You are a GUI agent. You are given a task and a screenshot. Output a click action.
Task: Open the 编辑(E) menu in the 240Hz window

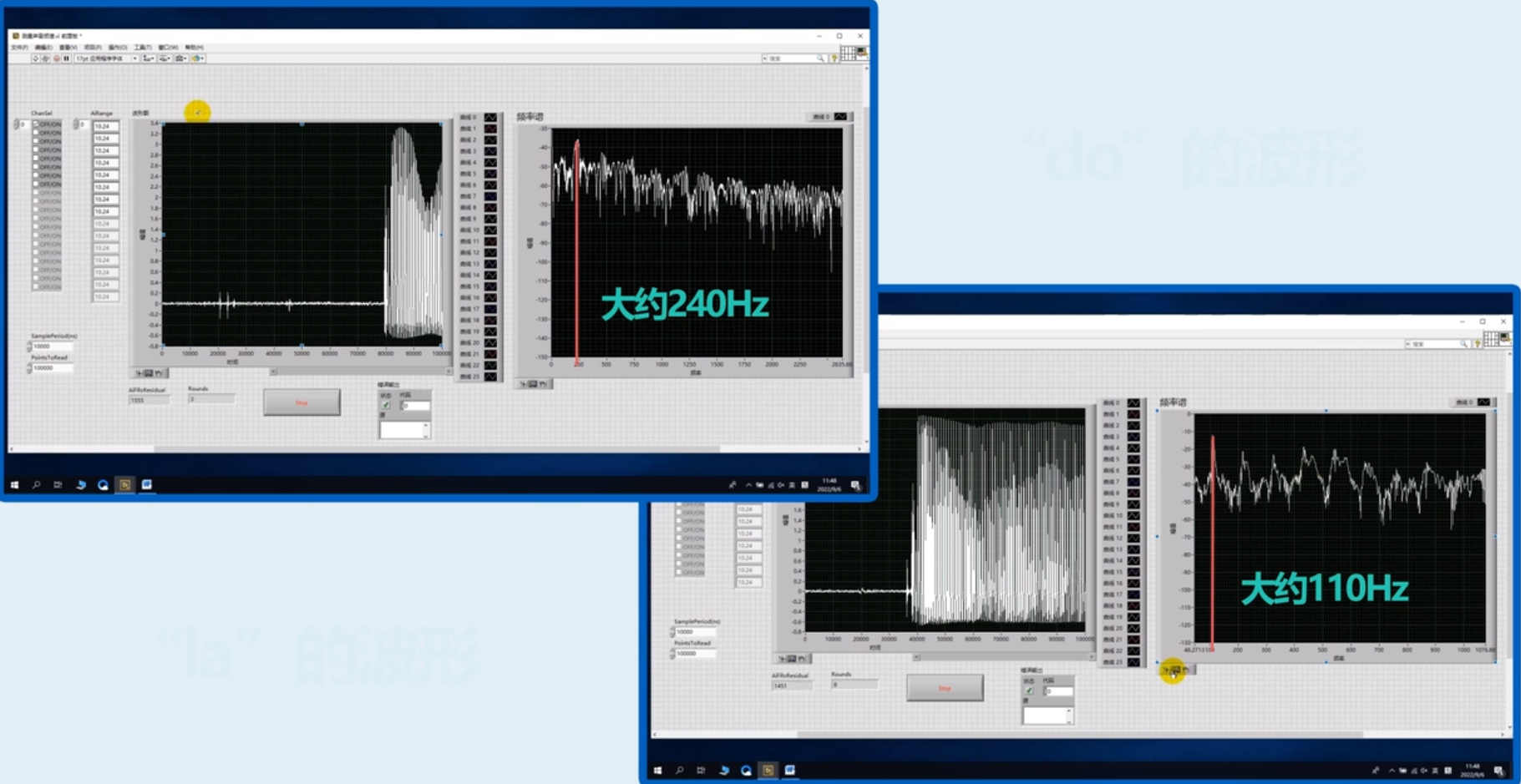click(43, 48)
